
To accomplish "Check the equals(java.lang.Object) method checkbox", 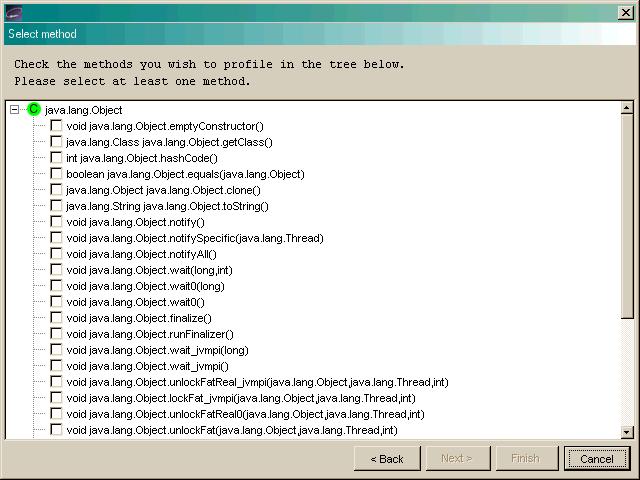I will [x=56, y=173].
